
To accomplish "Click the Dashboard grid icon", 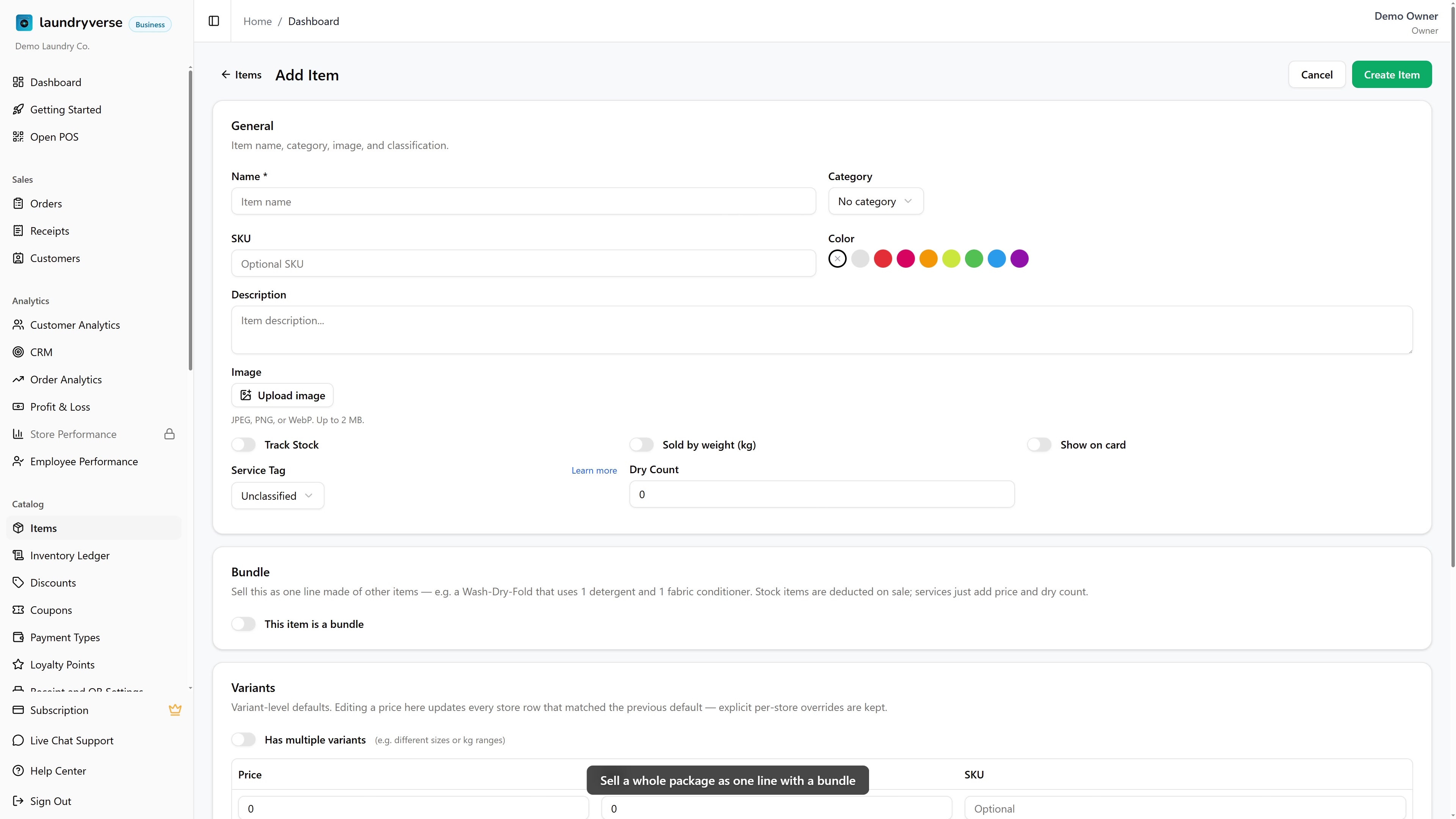I will pyautogui.click(x=18, y=82).
